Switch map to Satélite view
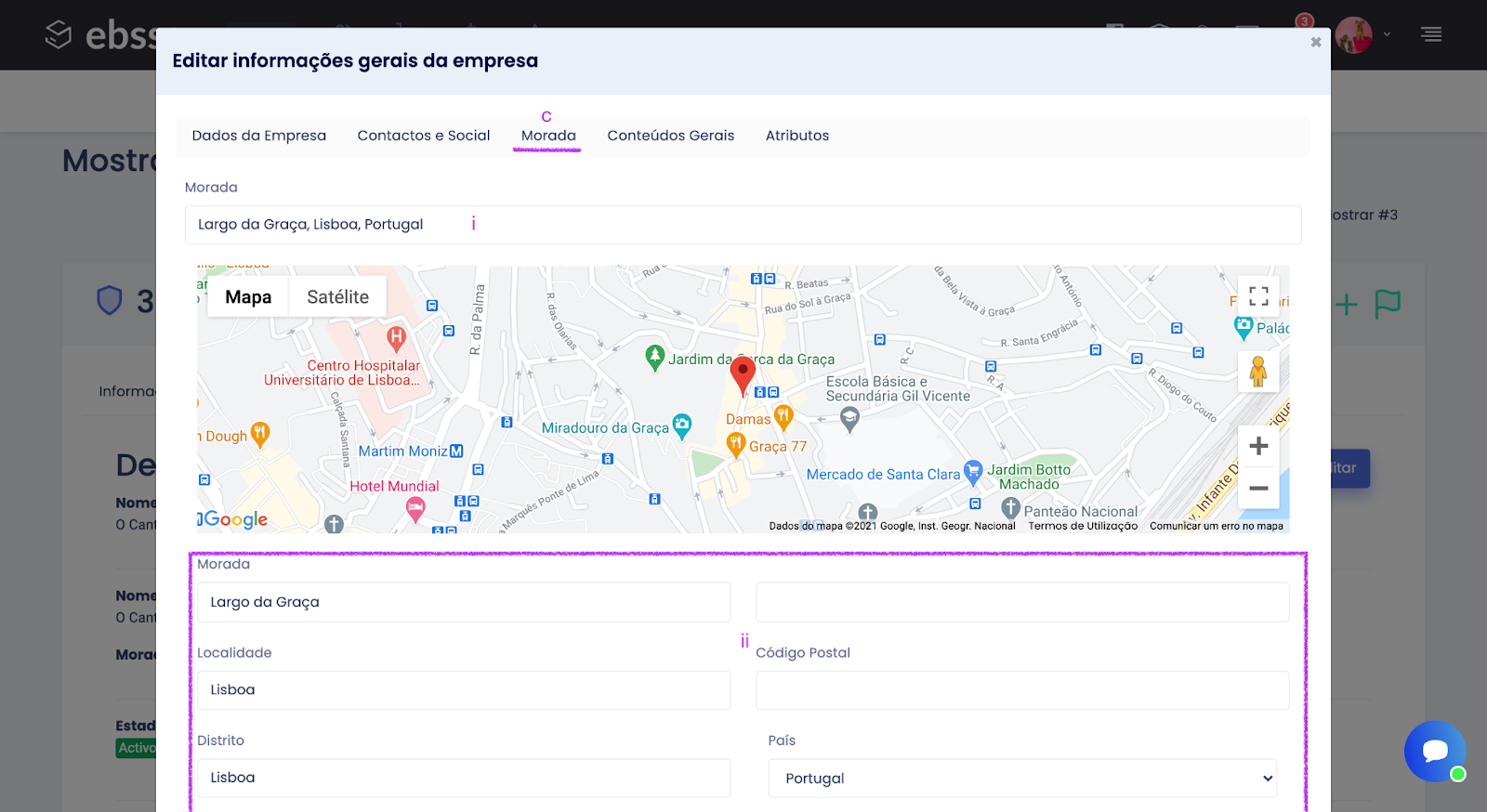Image resolution: width=1487 pixels, height=812 pixels. 337,297
